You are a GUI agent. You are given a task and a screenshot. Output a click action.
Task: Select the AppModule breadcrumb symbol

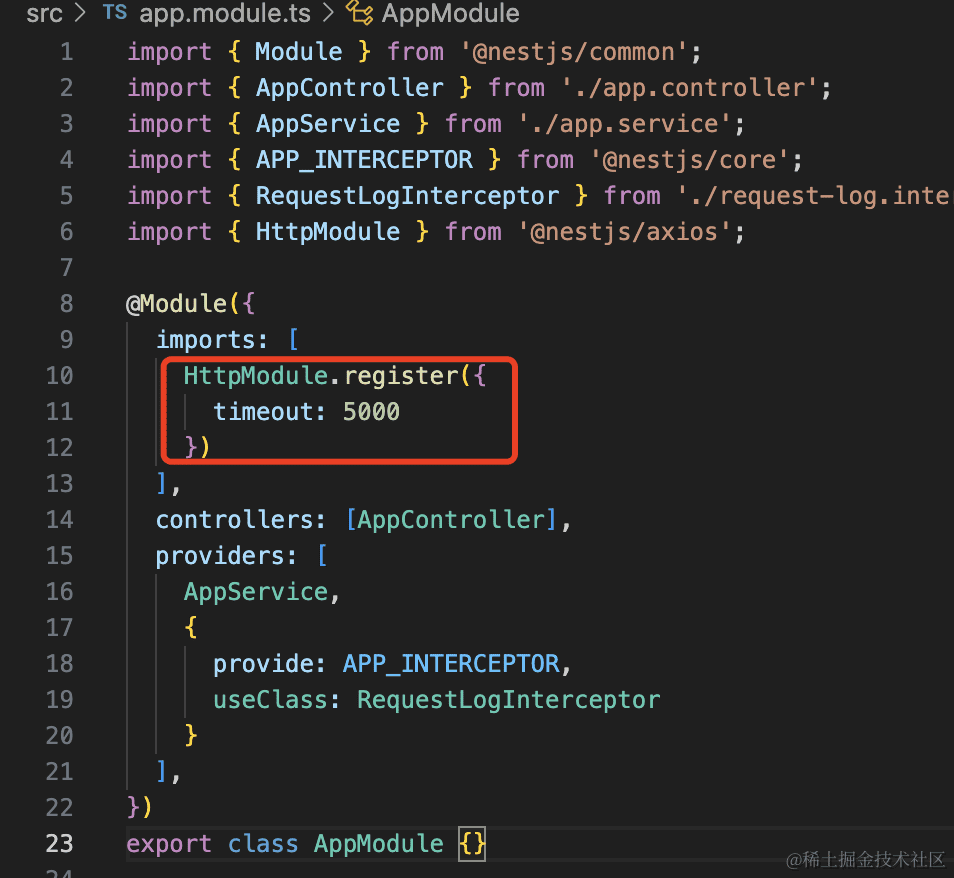pyautogui.click(x=450, y=14)
